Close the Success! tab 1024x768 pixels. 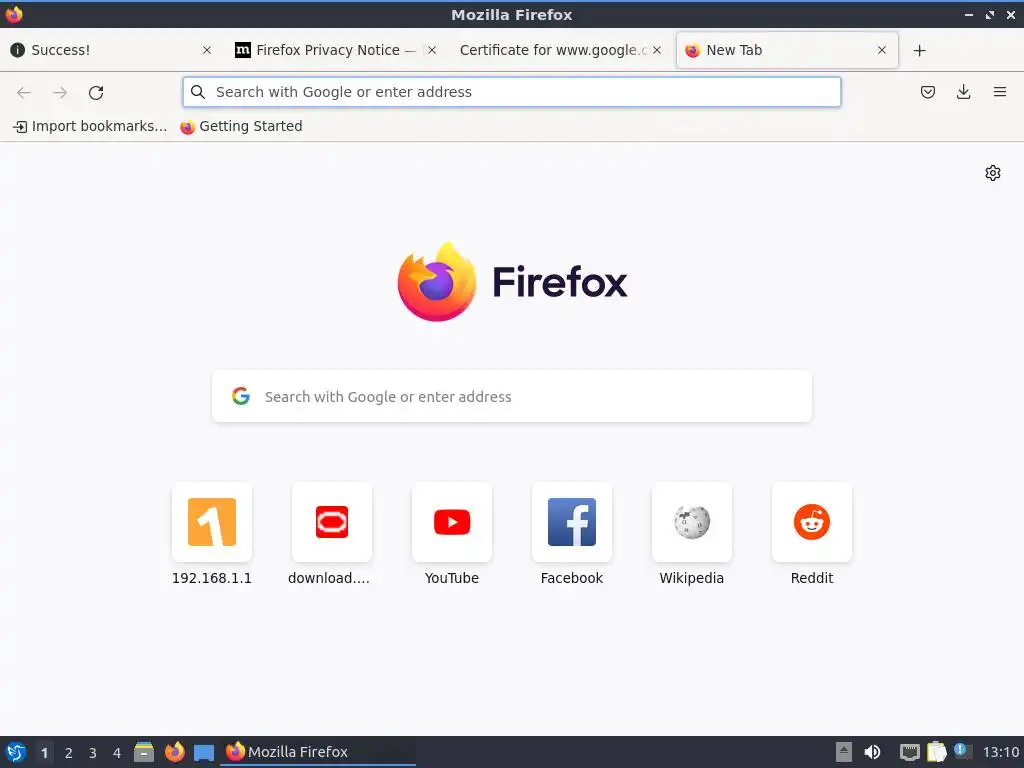[x=206, y=50]
